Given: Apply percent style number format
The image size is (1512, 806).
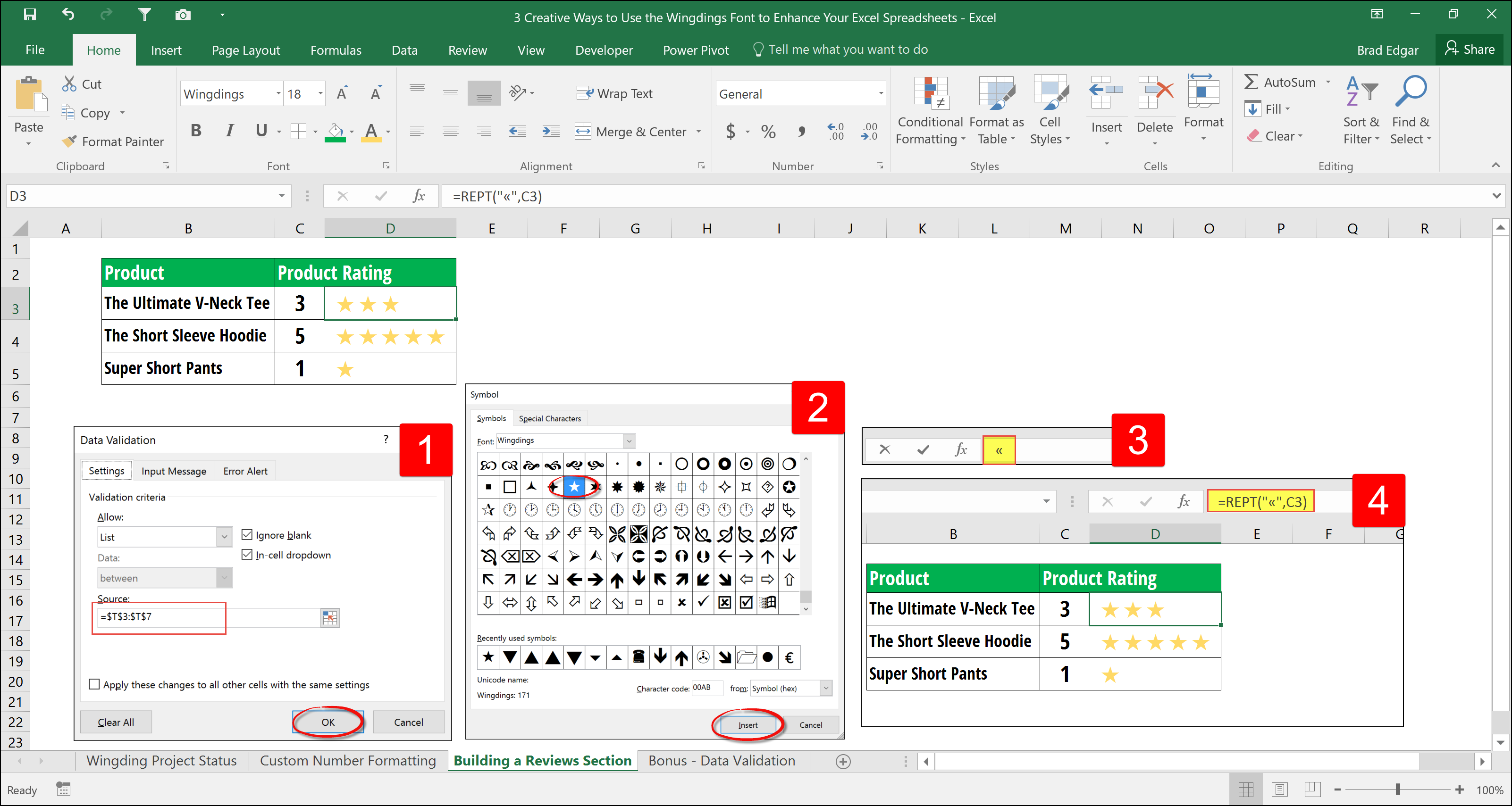Looking at the screenshot, I should [x=768, y=132].
